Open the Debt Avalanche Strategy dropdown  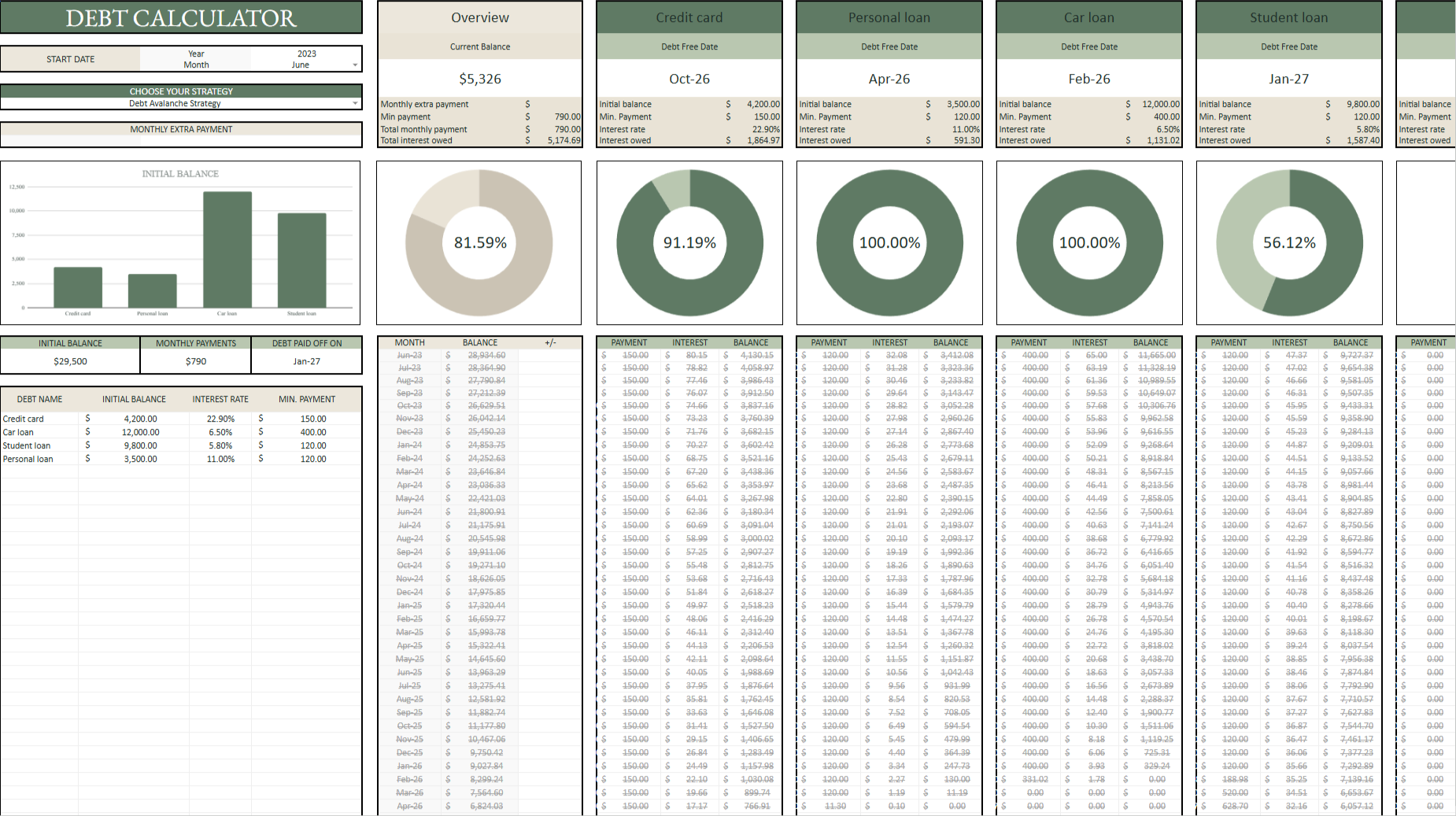coord(355,103)
